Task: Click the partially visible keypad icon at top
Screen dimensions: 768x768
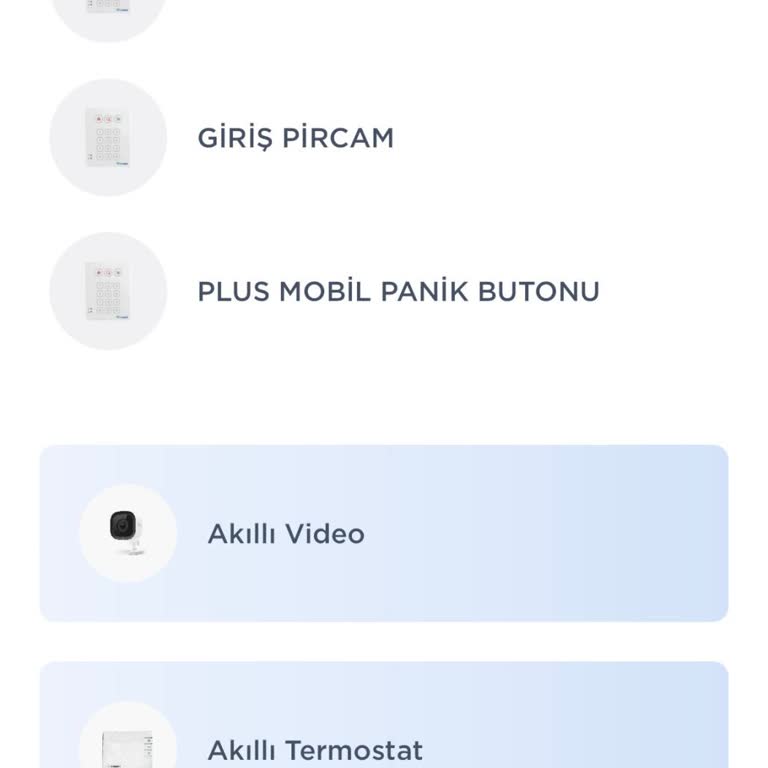Action: [x=108, y=12]
